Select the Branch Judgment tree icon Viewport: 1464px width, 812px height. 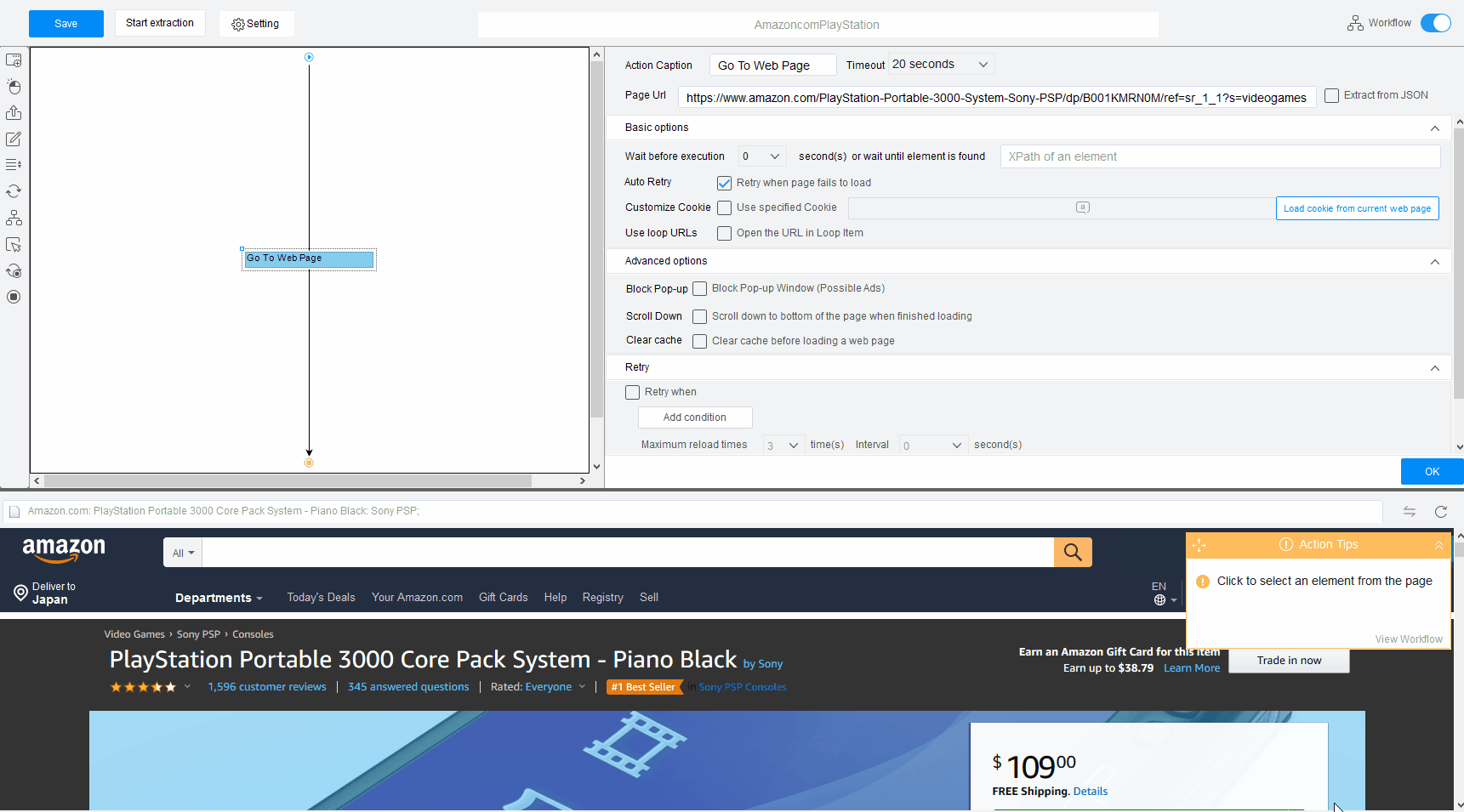[x=14, y=219]
